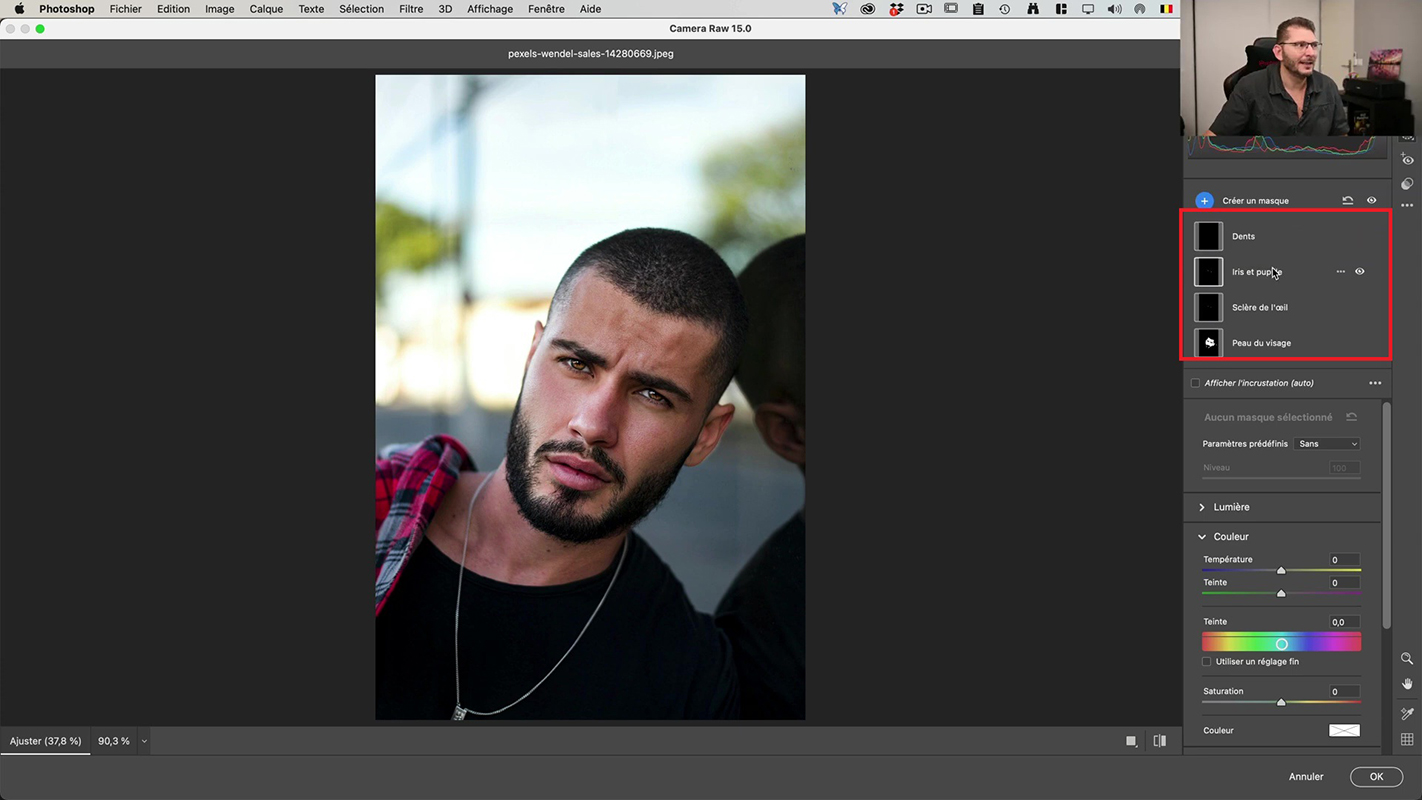Click the reset masks arrow beside Créer un masque
This screenshot has width=1422, height=800.
click(1347, 201)
